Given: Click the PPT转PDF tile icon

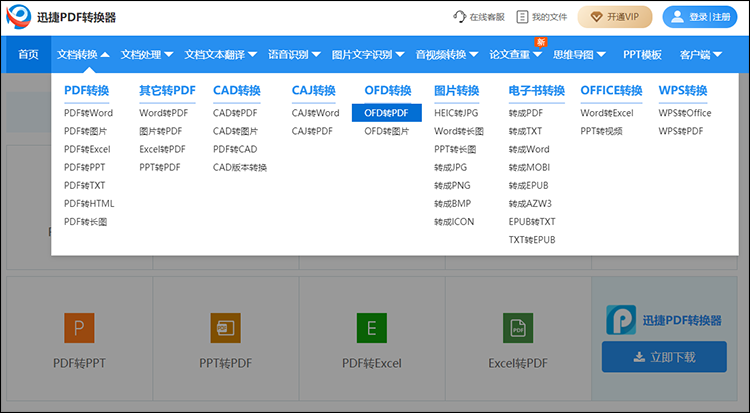Looking at the screenshot, I should click(225, 328).
